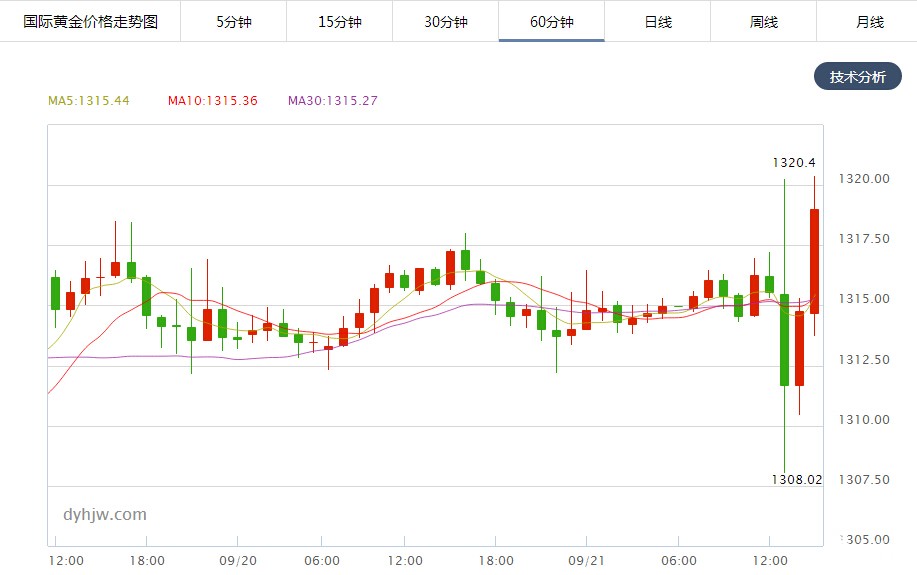Switch to the 5分钟 tab
The height and width of the screenshot is (575, 917).
pyautogui.click(x=233, y=22)
